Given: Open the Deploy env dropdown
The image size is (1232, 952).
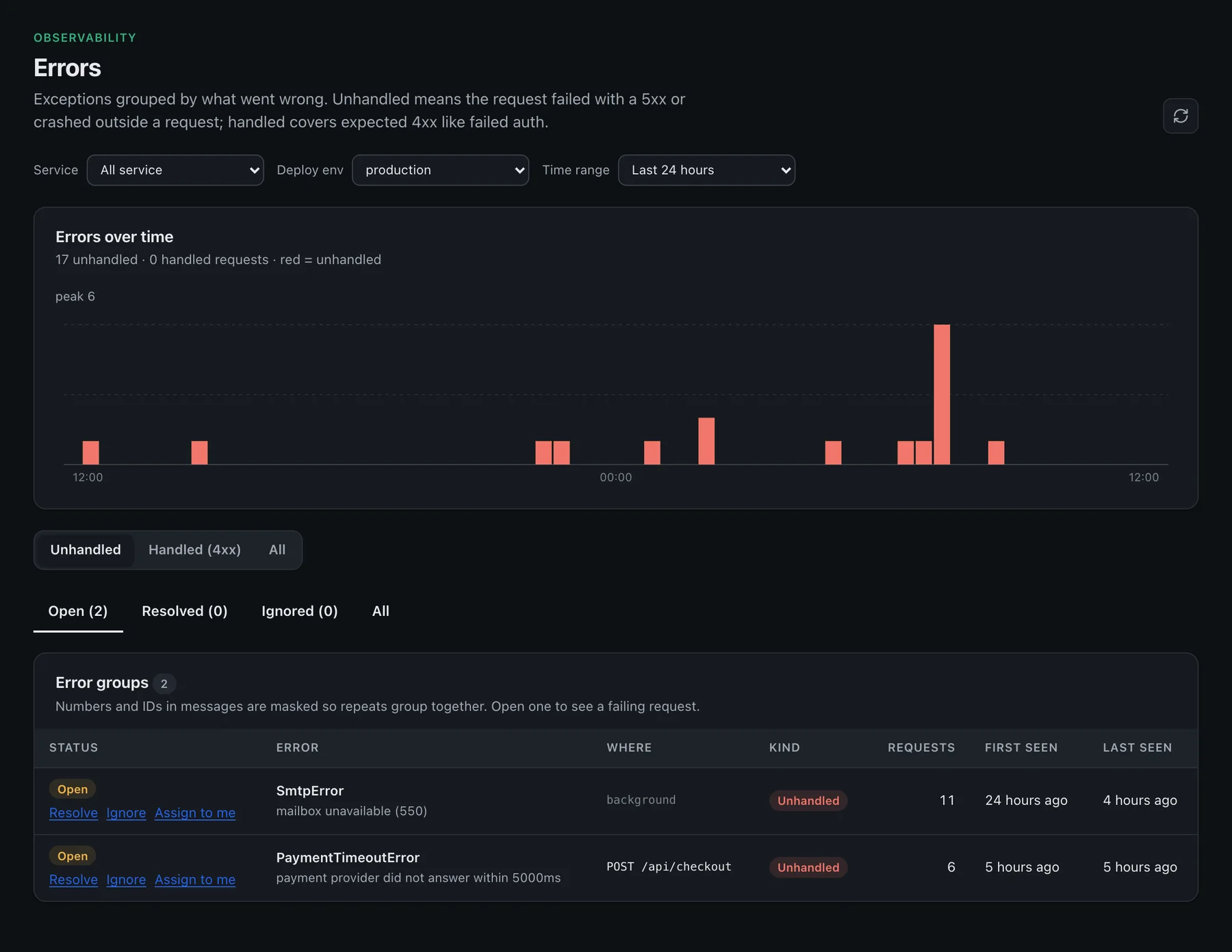Looking at the screenshot, I should tap(440, 170).
